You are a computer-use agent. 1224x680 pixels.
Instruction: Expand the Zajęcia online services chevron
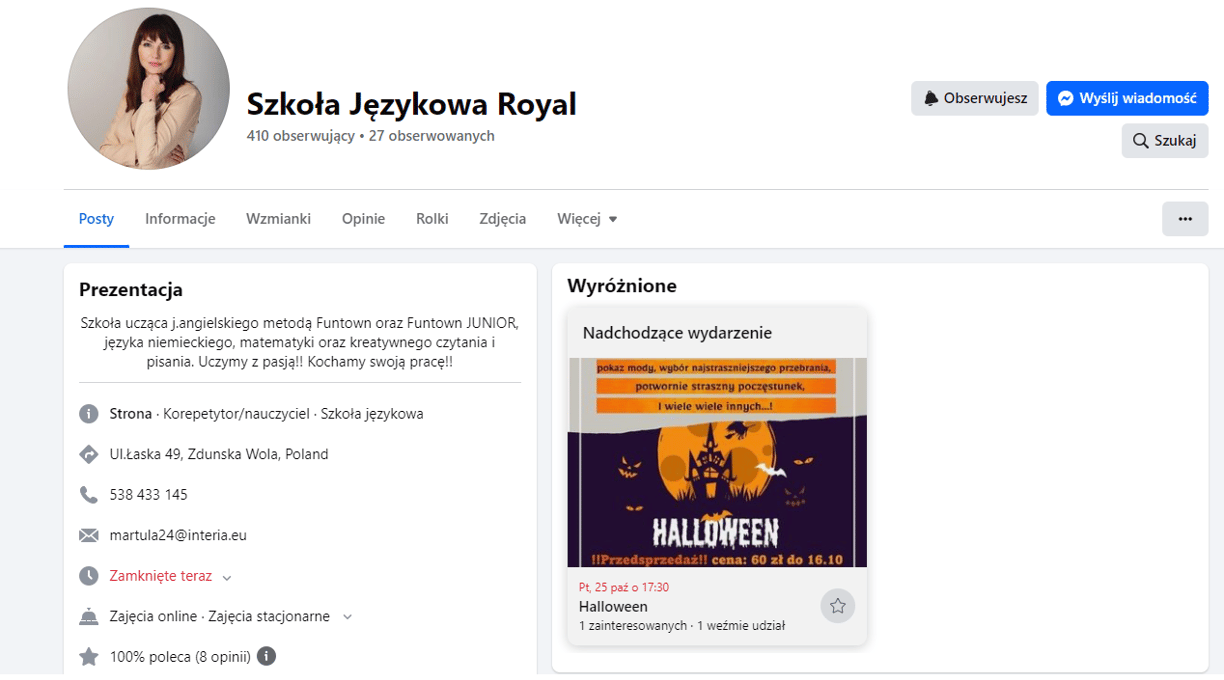tap(347, 617)
